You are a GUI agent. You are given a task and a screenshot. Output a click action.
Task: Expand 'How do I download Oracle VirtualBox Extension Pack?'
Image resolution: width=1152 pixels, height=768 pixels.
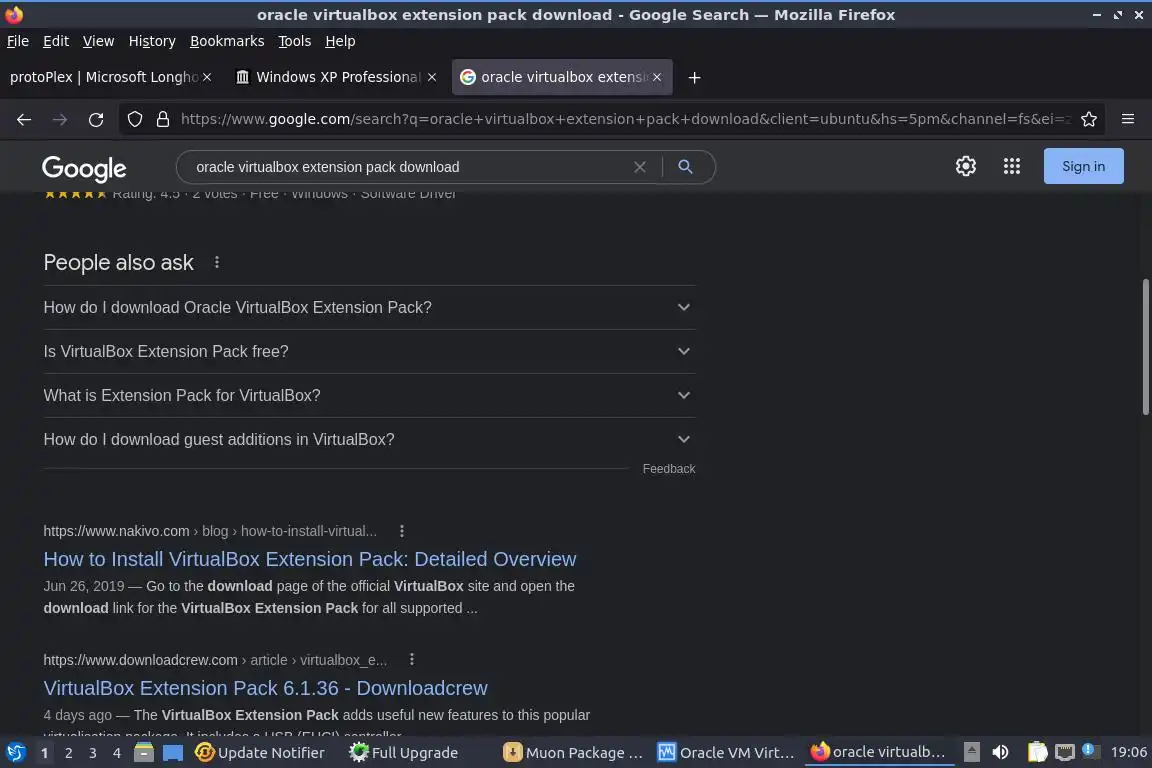[x=370, y=307]
